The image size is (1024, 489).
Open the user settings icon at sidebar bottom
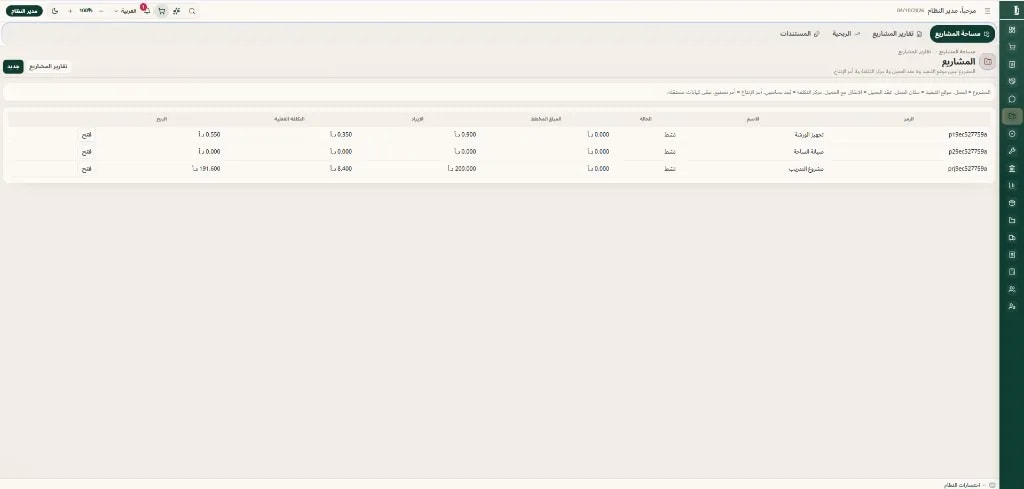coord(1012,306)
